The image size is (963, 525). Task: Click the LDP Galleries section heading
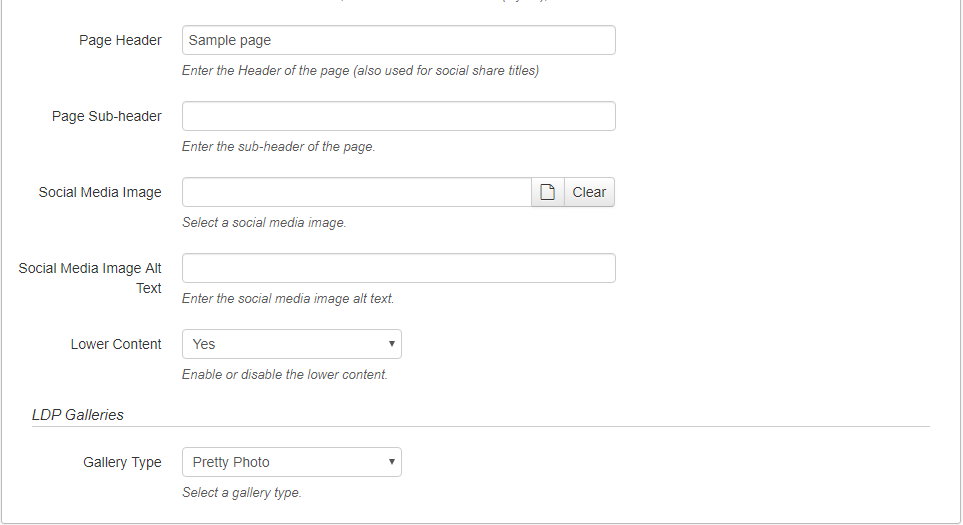(x=78, y=414)
